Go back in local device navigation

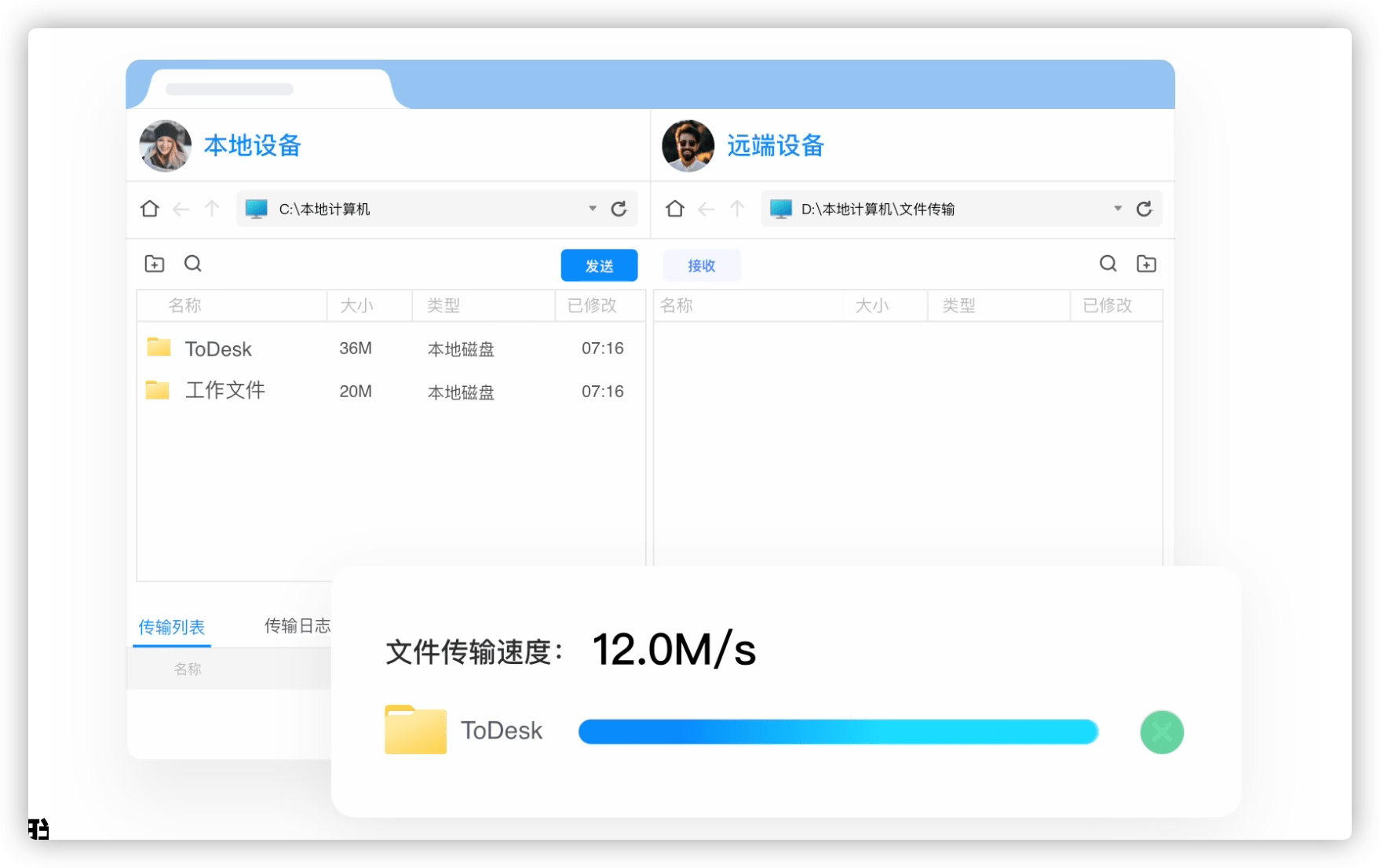pos(181,209)
